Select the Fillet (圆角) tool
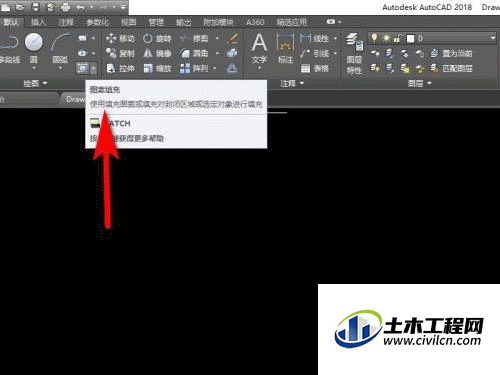 pos(194,53)
